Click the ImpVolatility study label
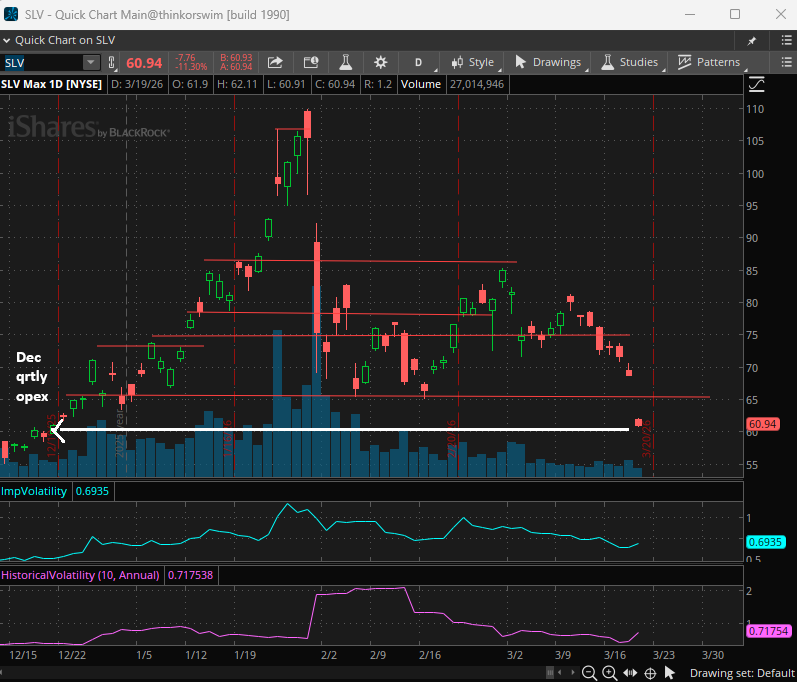Viewport: 797px width, 682px height. tap(34, 491)
